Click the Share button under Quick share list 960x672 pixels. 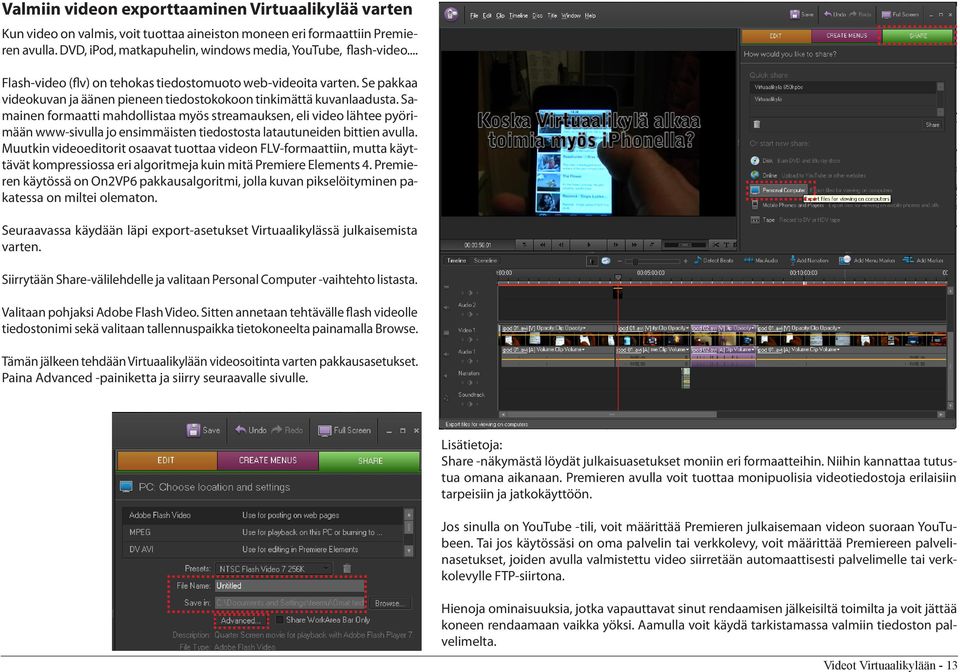click(932, 124)
